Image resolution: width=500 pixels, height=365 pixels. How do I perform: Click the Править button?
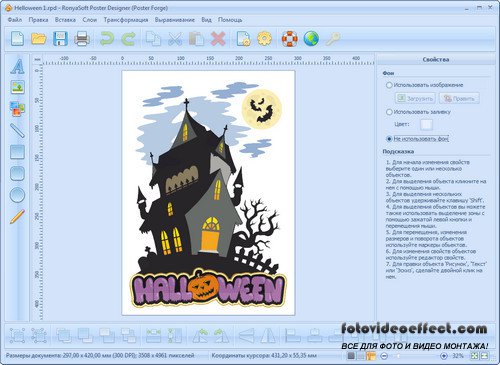(459, 98)
